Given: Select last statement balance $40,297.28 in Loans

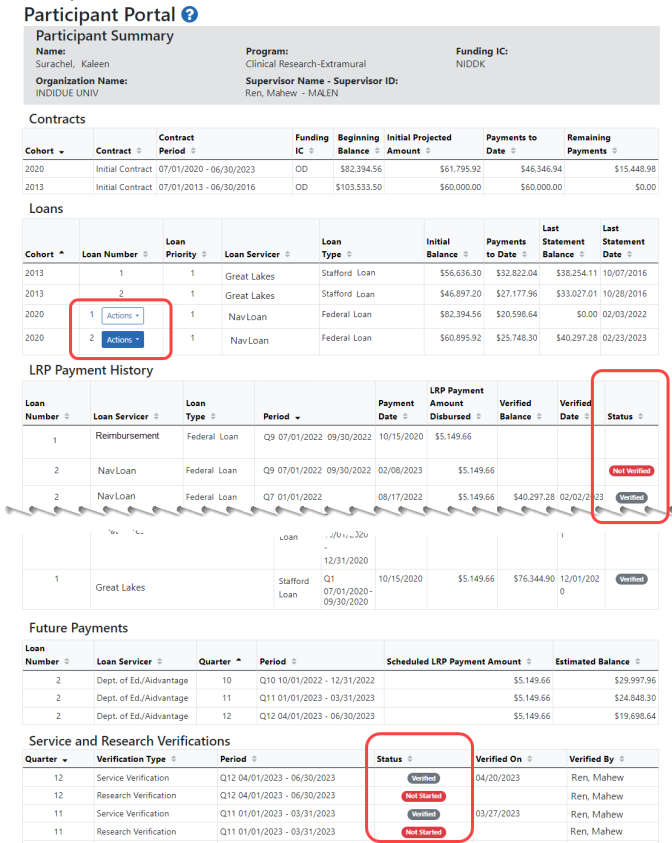Looking at the screenshot, I should 577,338.
